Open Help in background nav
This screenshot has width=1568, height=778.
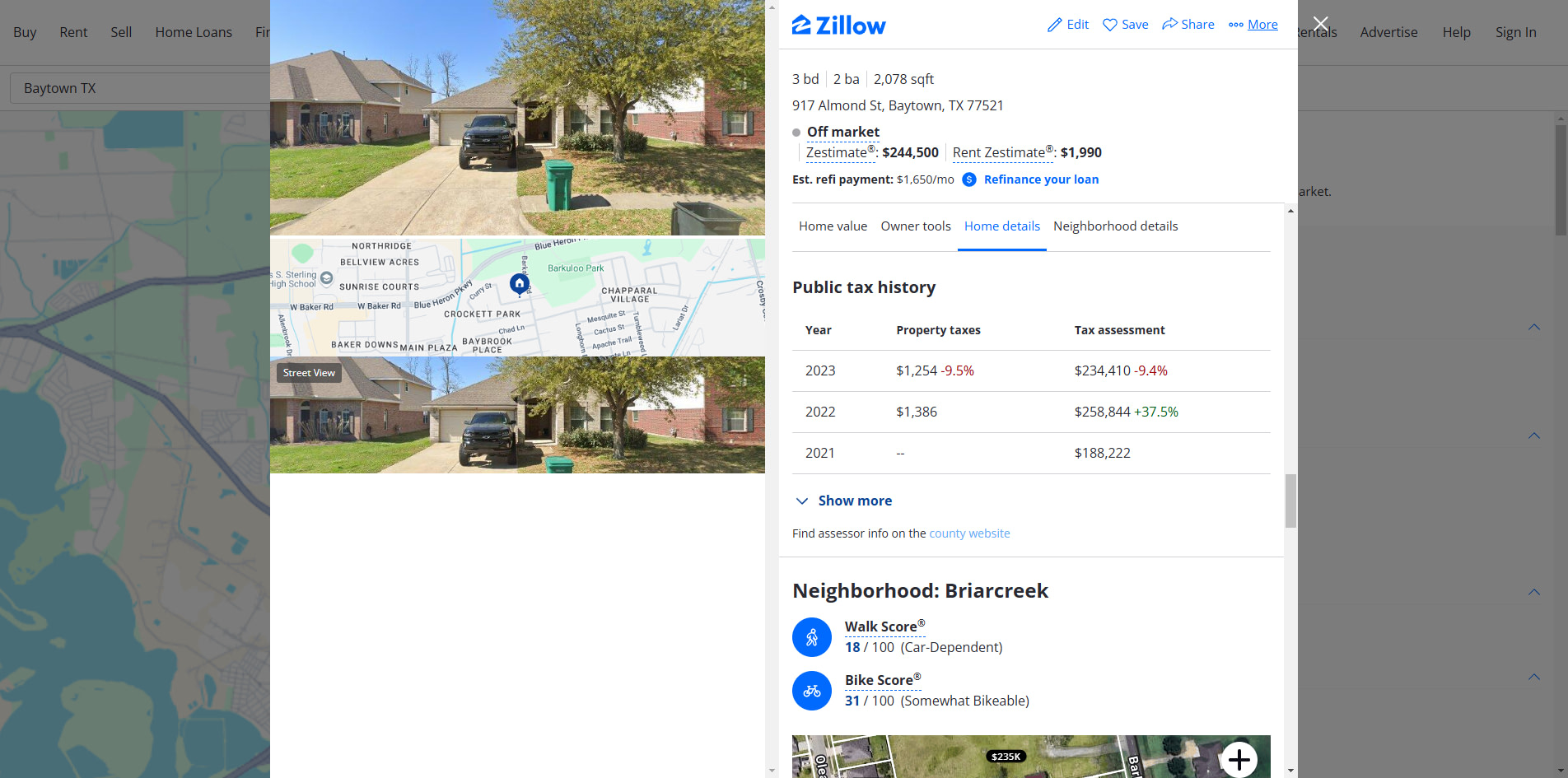[1456, 32]
